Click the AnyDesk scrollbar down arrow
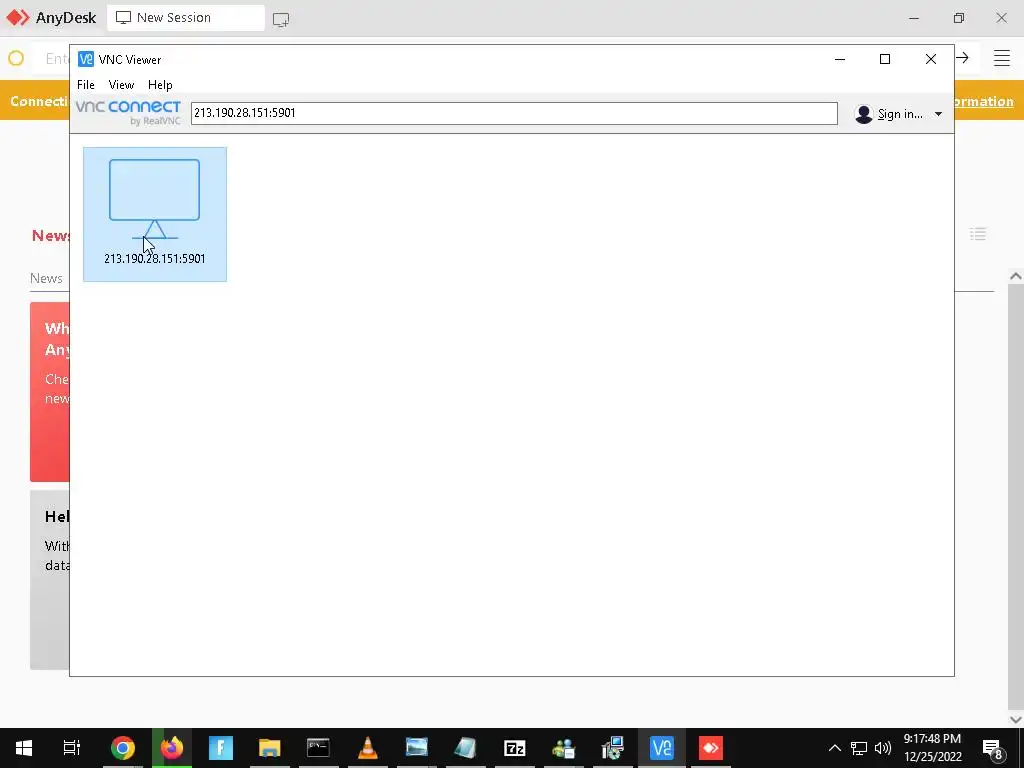This screenshot has width=1024, height=768. coord(1016,720)
